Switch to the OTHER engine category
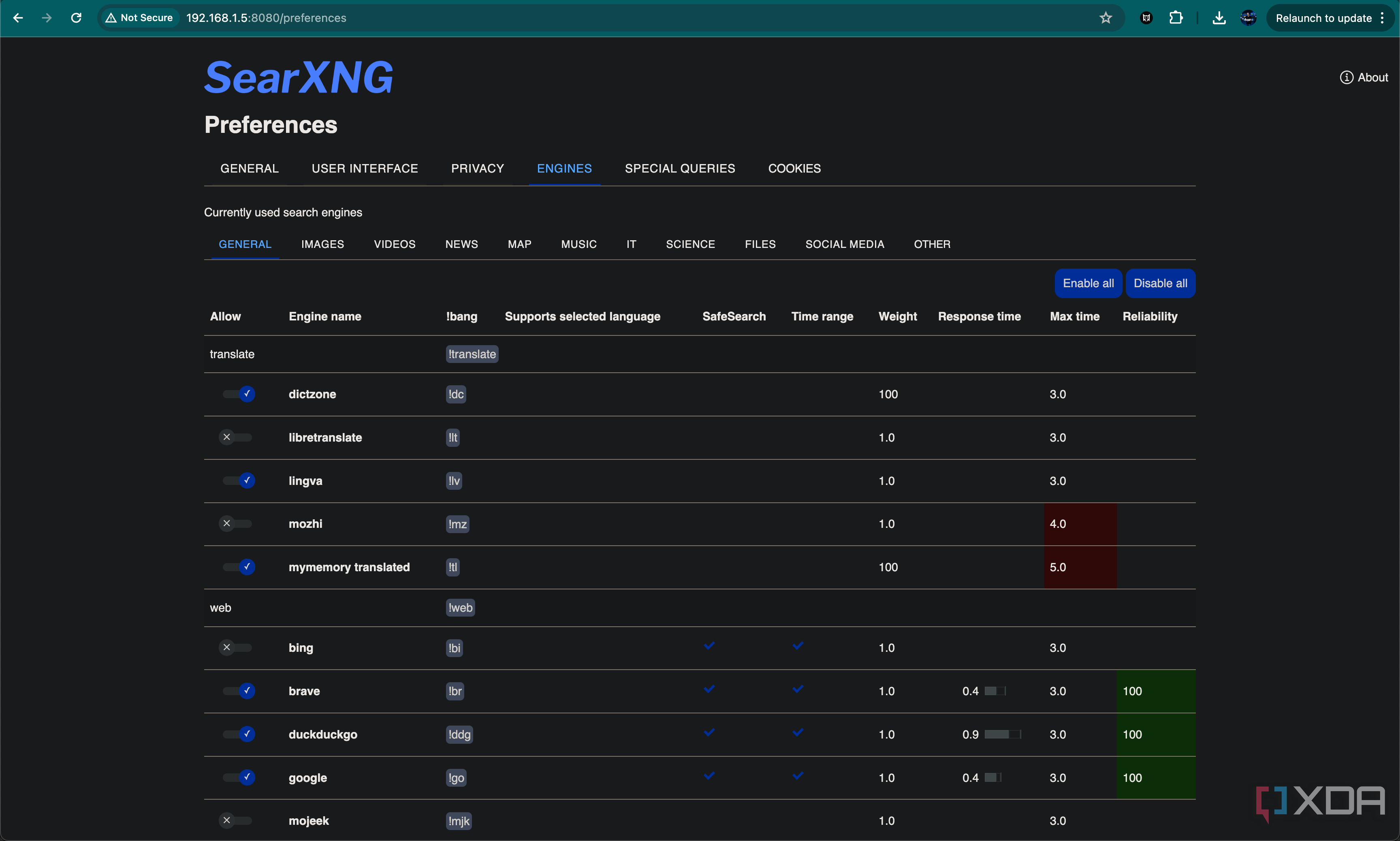This screenshot has height=841, width=1400. click(932, 244)
